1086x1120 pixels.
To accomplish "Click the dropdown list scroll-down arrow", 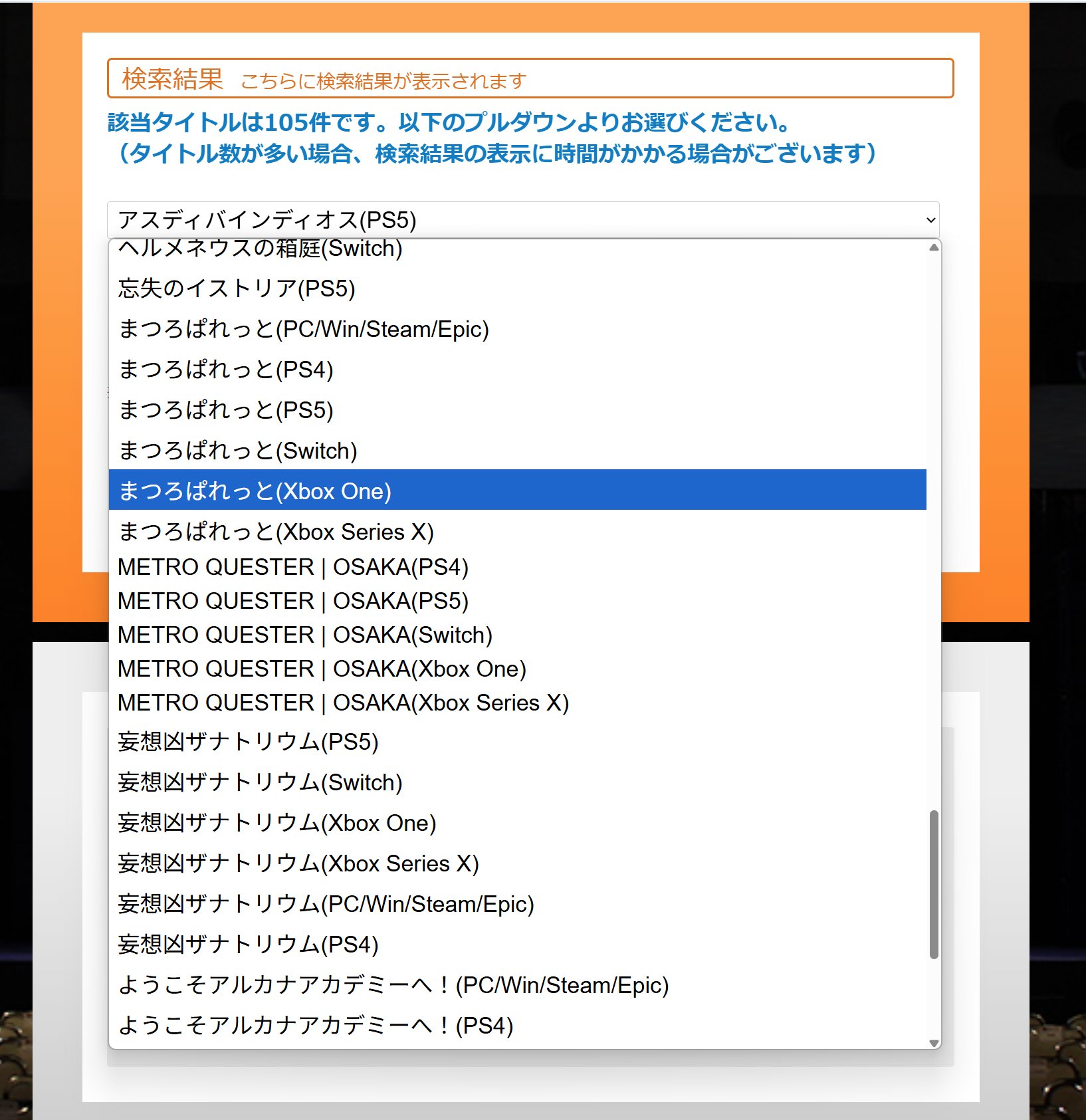I will coord(934,1043).
